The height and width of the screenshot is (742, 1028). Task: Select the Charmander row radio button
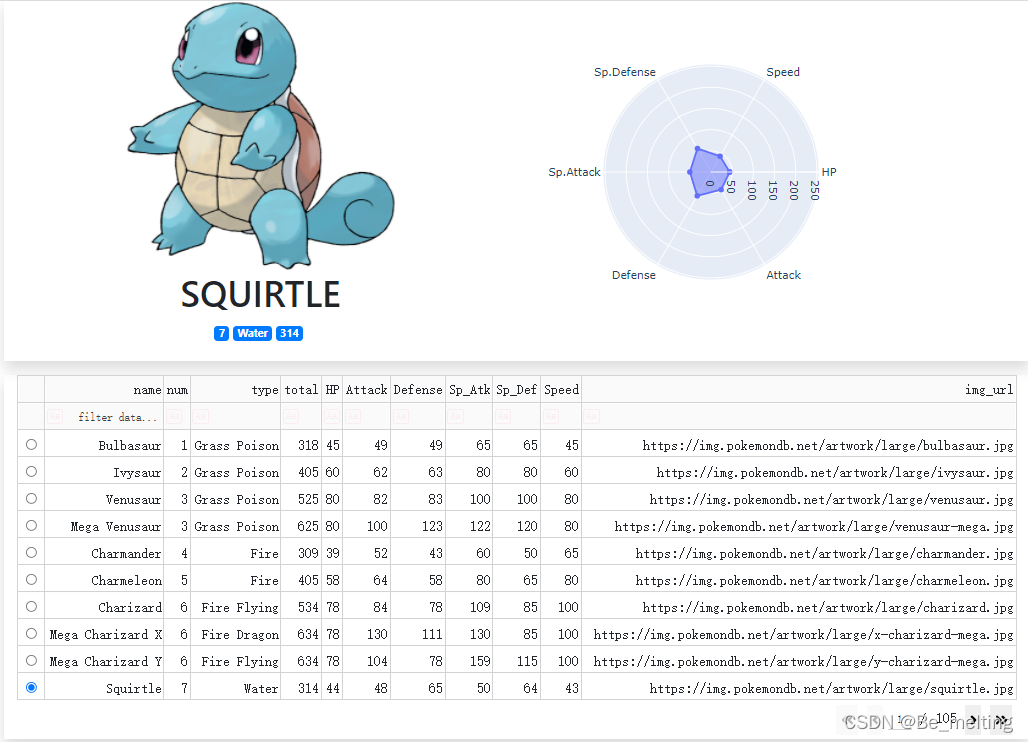click(x=31, y=552)
